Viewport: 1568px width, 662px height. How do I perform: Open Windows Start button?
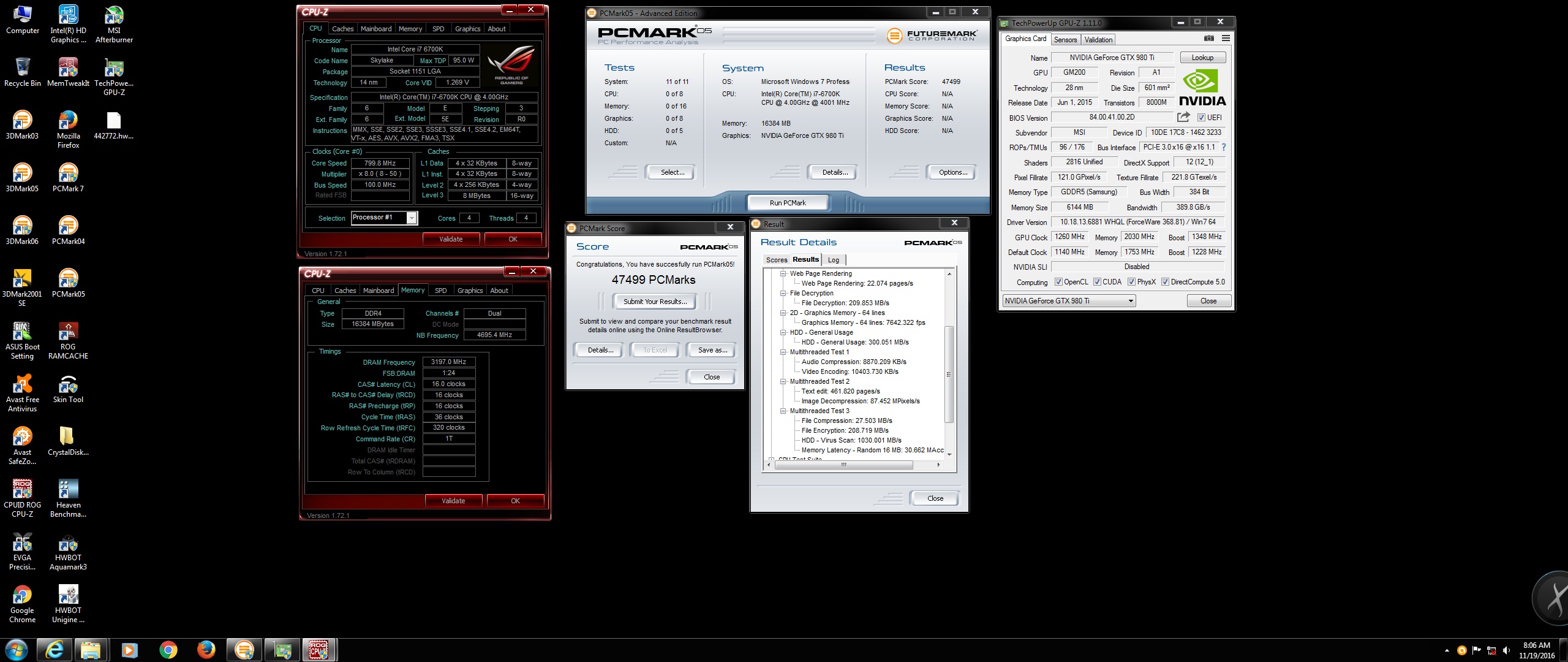coord(17,650)
